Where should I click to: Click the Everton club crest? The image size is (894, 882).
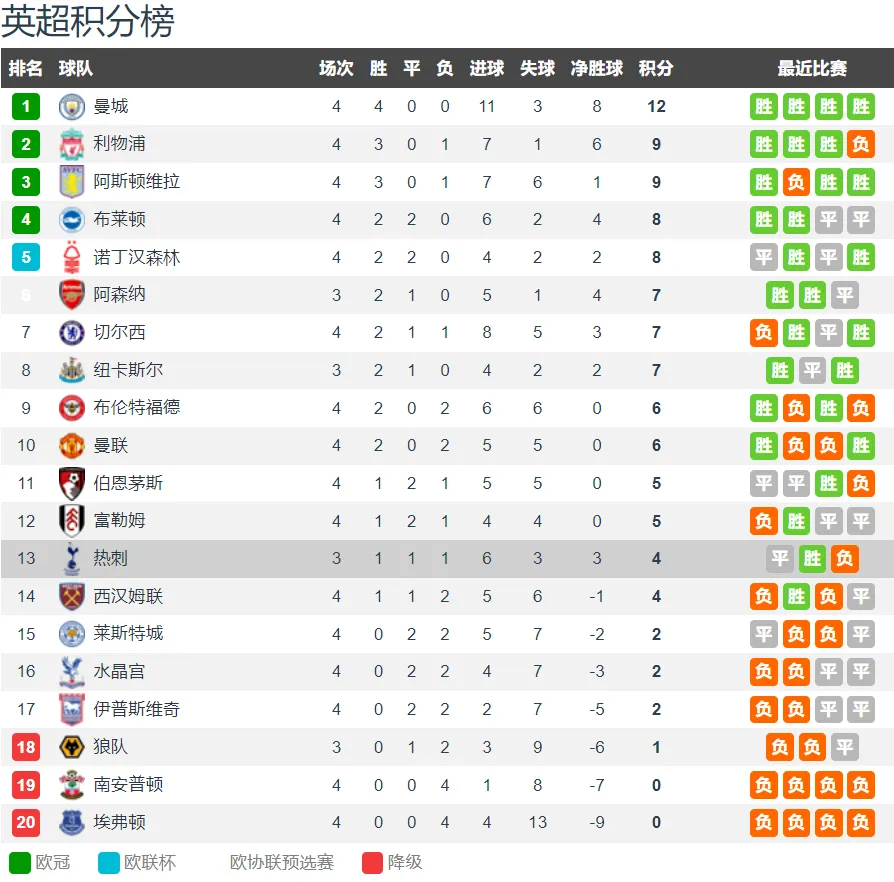72,822
